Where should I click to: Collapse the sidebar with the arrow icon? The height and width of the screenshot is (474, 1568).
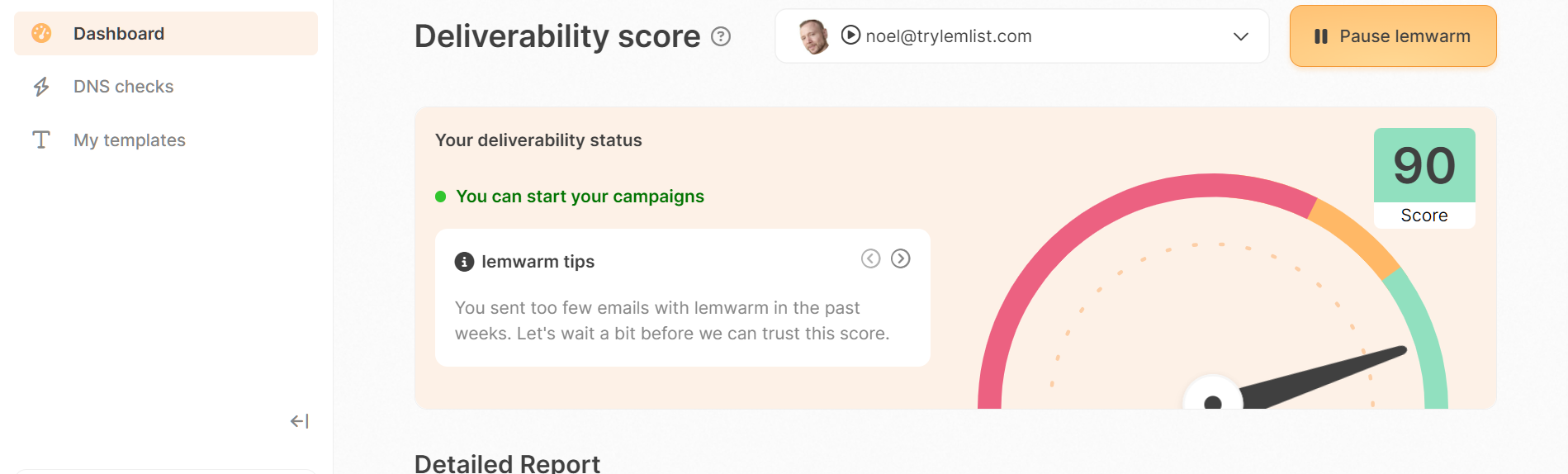pos(299,421)
